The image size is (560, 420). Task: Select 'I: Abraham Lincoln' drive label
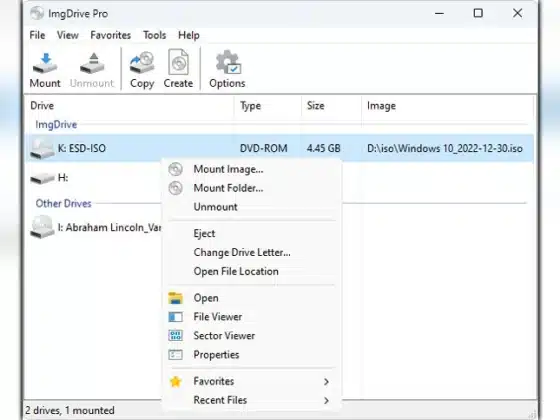tap(109, 228)
